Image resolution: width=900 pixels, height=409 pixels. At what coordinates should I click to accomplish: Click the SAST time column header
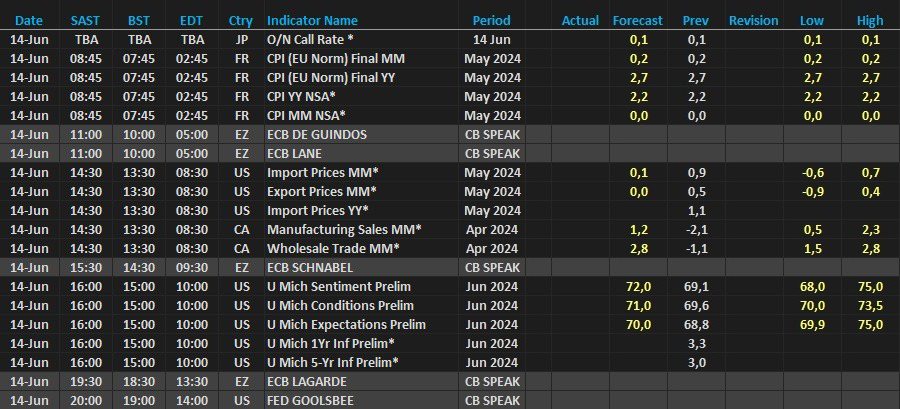84,20
